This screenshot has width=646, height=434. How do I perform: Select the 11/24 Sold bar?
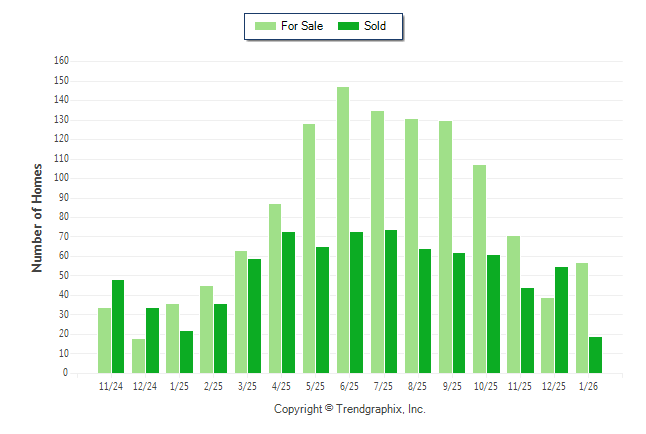click(118, 326)
